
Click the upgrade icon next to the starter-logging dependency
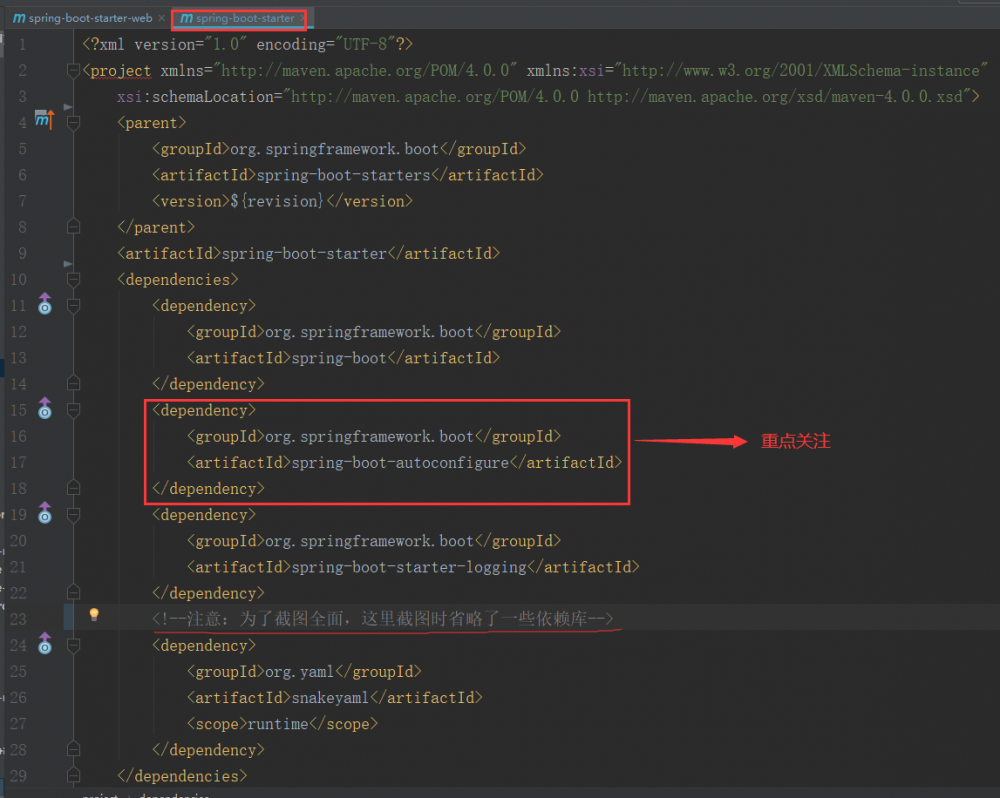pos(44,513)
